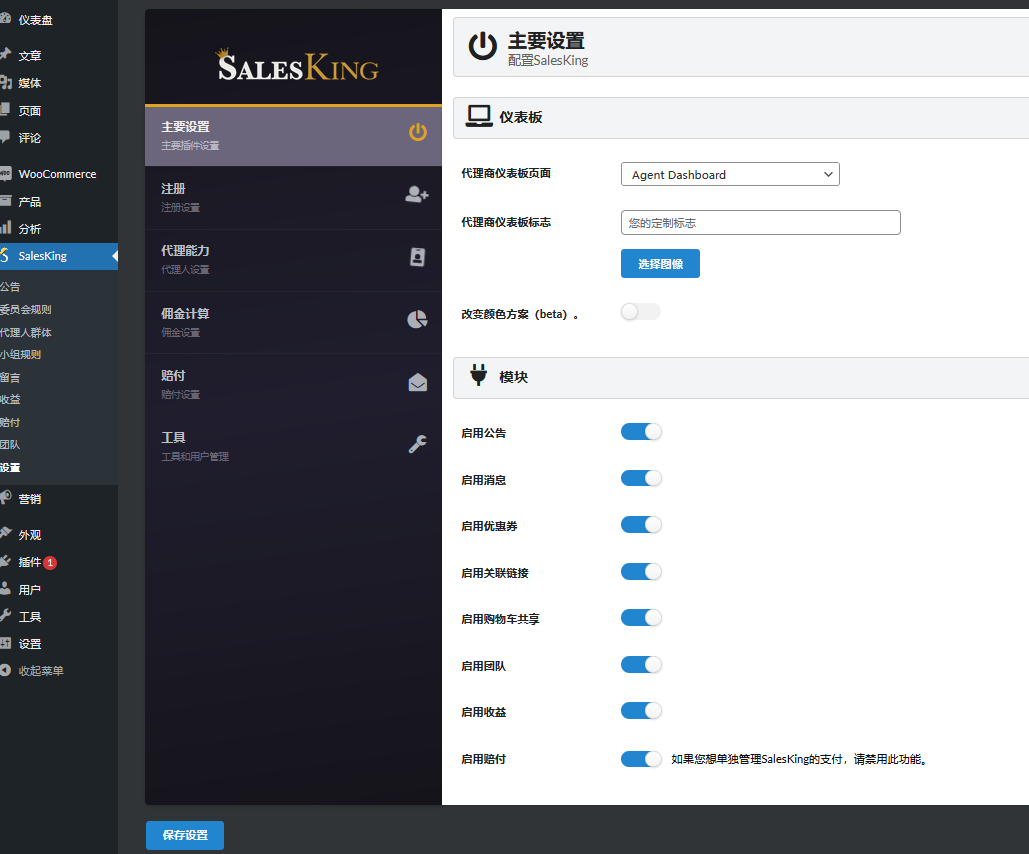1029x854 pixels.
Task: Disable the 启用公告 toggle
Action: point(641,431)
